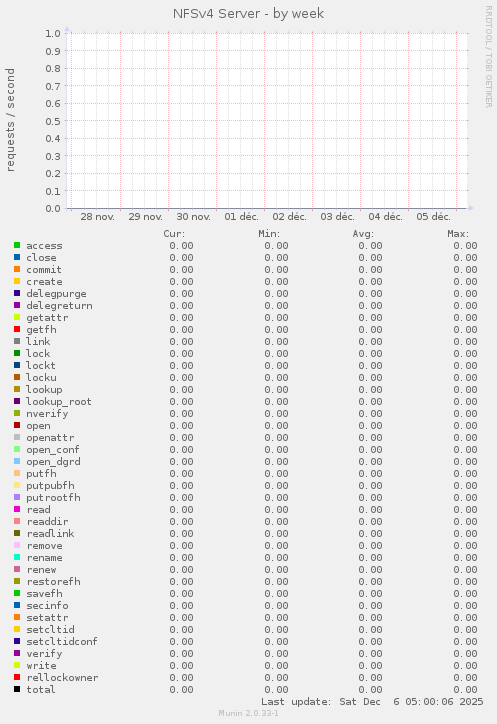The height and width of the screenshot is (724, 497).
Task: Select the remove legend label
Action: [x=44, y=546]
